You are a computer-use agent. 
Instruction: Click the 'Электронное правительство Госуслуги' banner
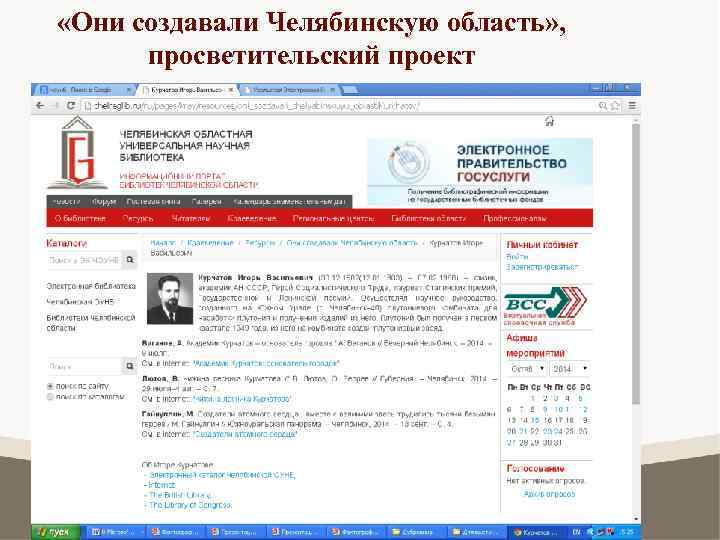[x=480, y=172]
